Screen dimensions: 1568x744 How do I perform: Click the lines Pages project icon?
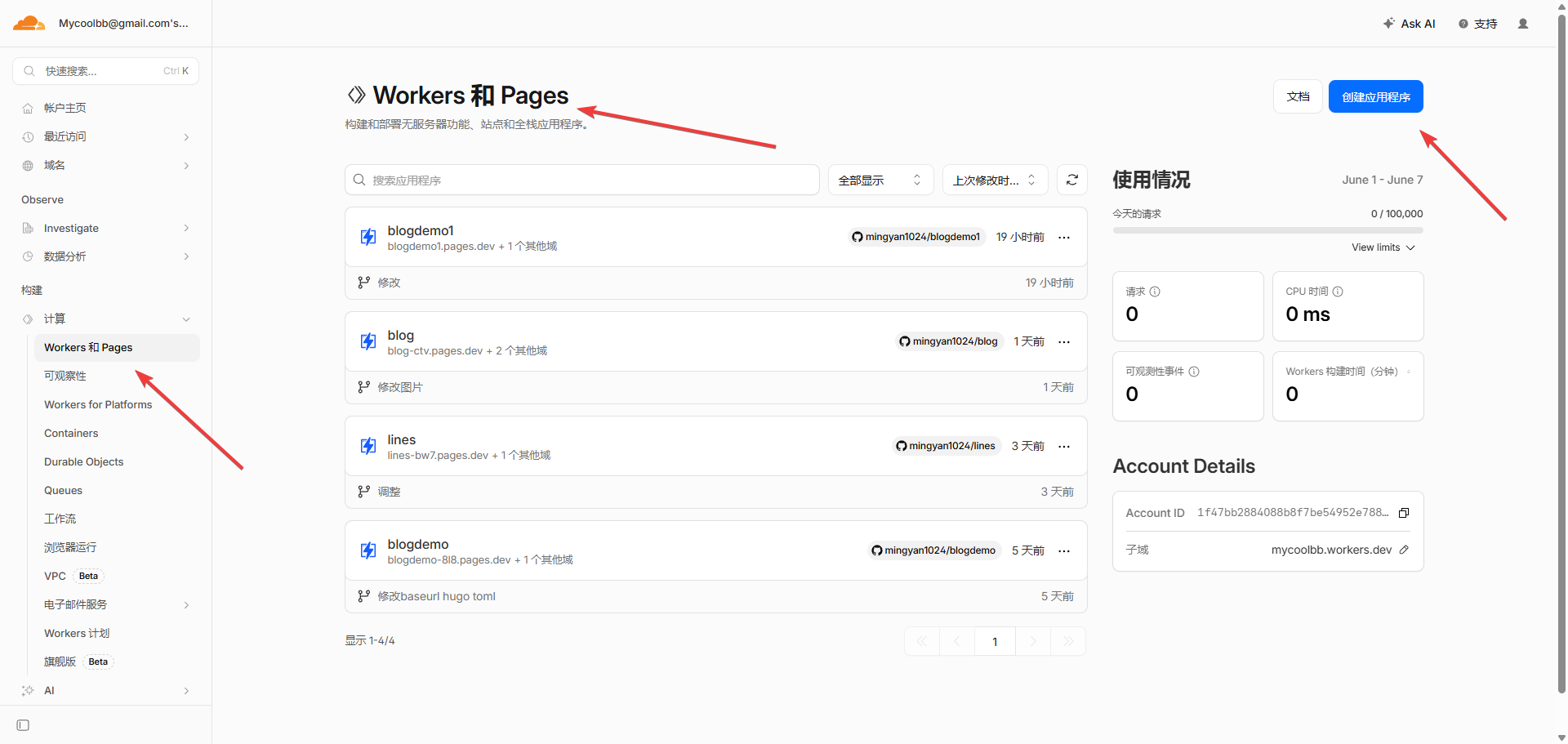click(368, 446)
